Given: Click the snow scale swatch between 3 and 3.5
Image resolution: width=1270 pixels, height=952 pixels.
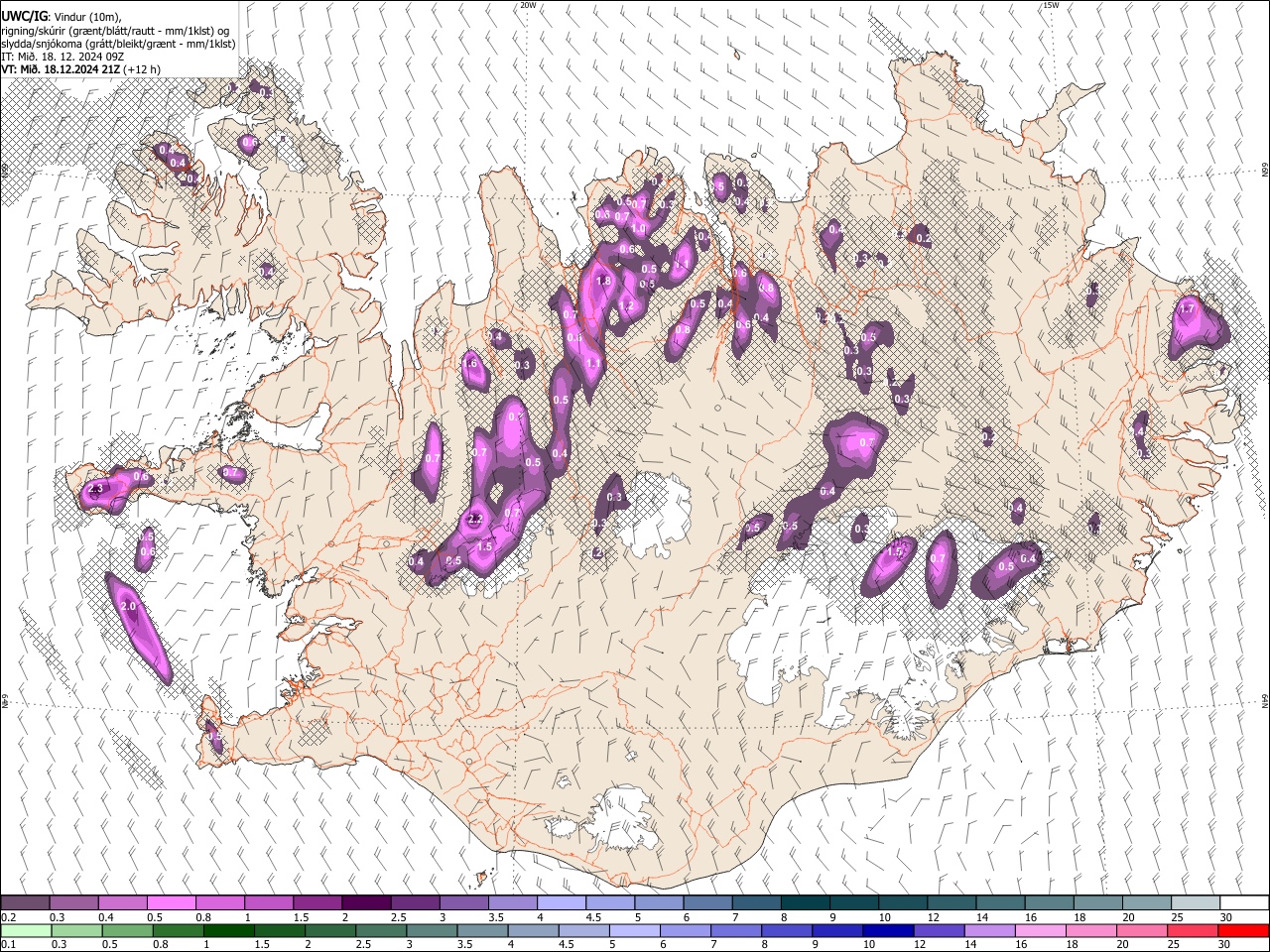Looking at the screenshot, I should (x=464, y=902).
